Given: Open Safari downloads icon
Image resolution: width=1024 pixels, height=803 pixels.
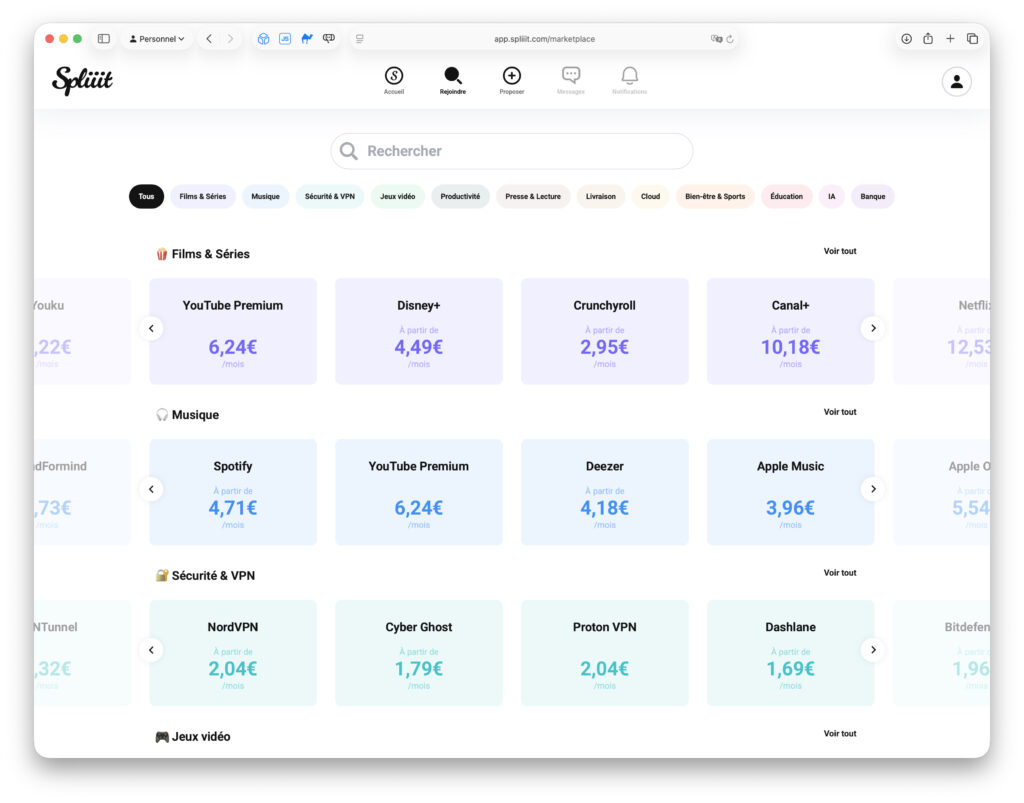Looking at the screenshot, I should (x=906, y=39).
